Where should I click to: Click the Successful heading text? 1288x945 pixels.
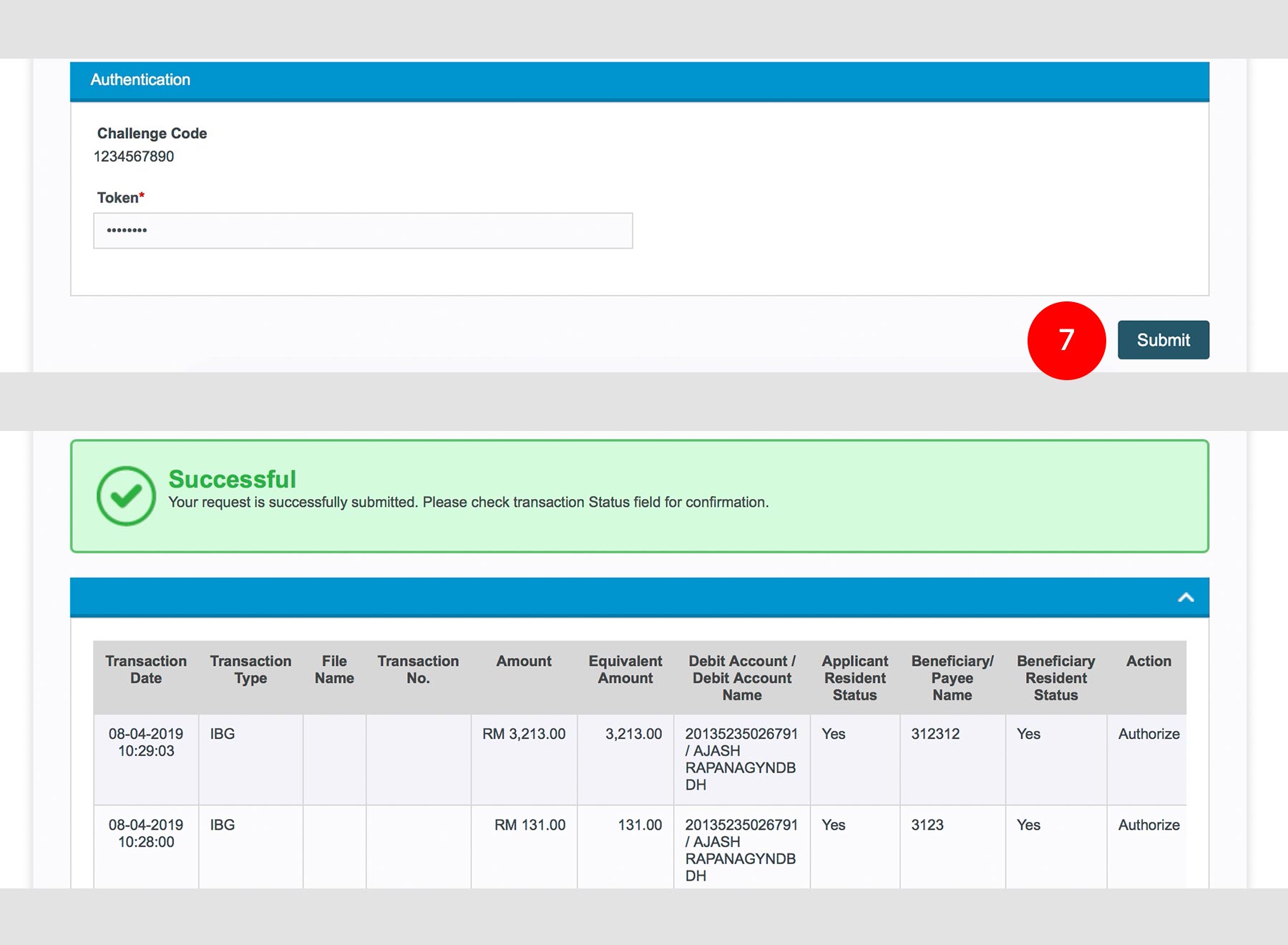pyautogui.click(x=232, y=479)
